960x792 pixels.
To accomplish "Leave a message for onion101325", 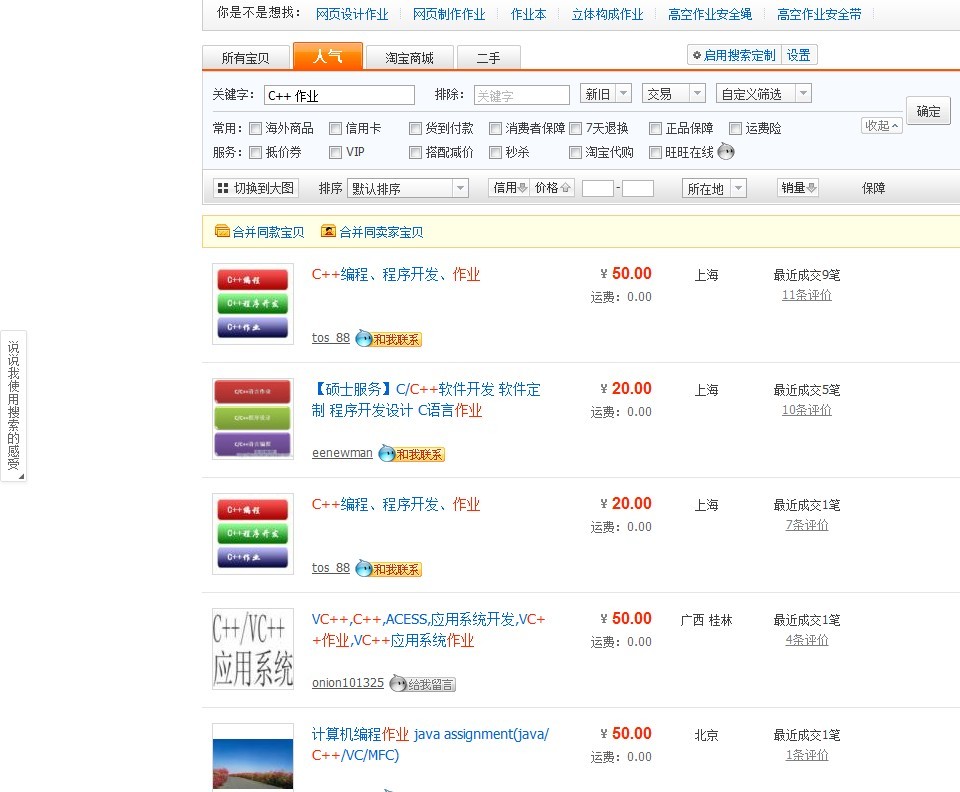I will coord(422,684).
